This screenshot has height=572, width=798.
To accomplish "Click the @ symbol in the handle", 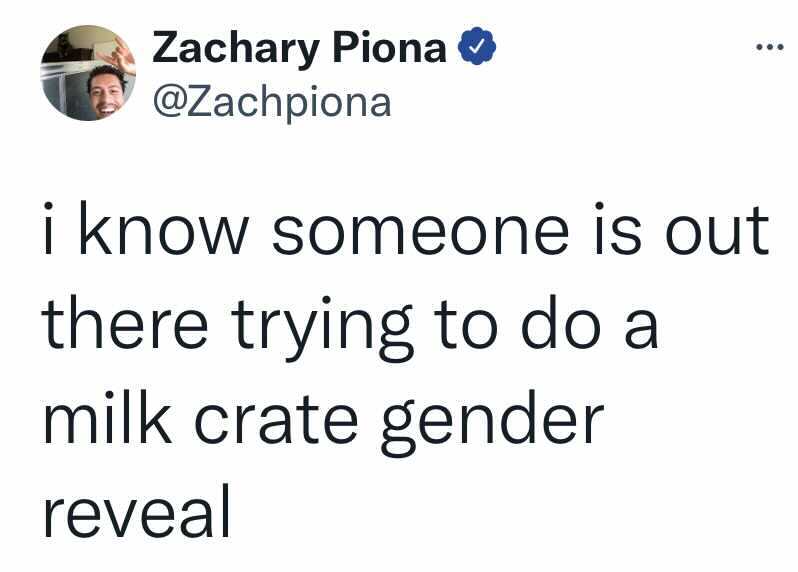I will [x=169, y=103].
